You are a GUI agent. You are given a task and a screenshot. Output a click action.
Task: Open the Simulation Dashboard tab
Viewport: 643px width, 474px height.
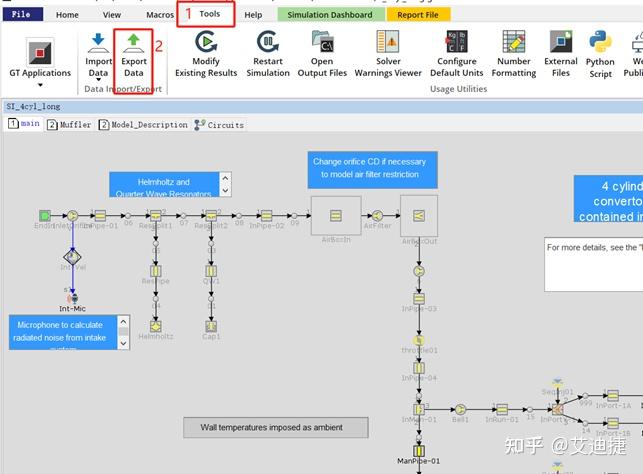tap(331, 15)
